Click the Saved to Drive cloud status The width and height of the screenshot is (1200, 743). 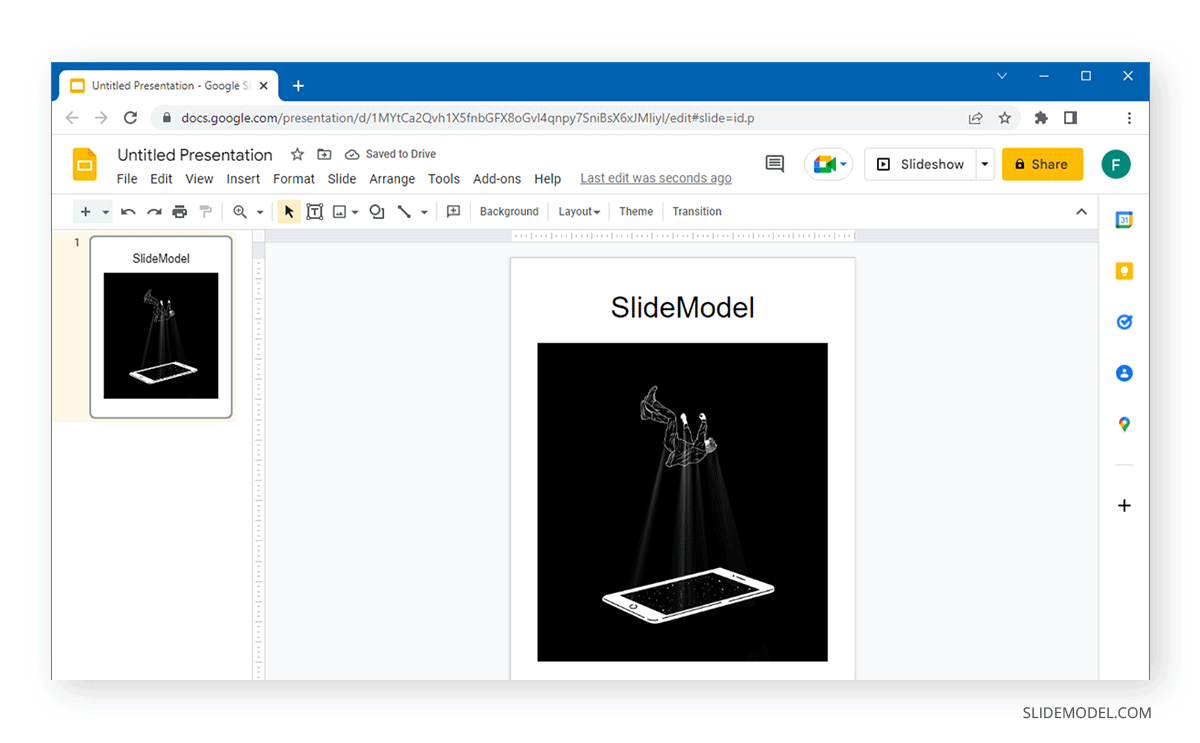pos(391,154)
